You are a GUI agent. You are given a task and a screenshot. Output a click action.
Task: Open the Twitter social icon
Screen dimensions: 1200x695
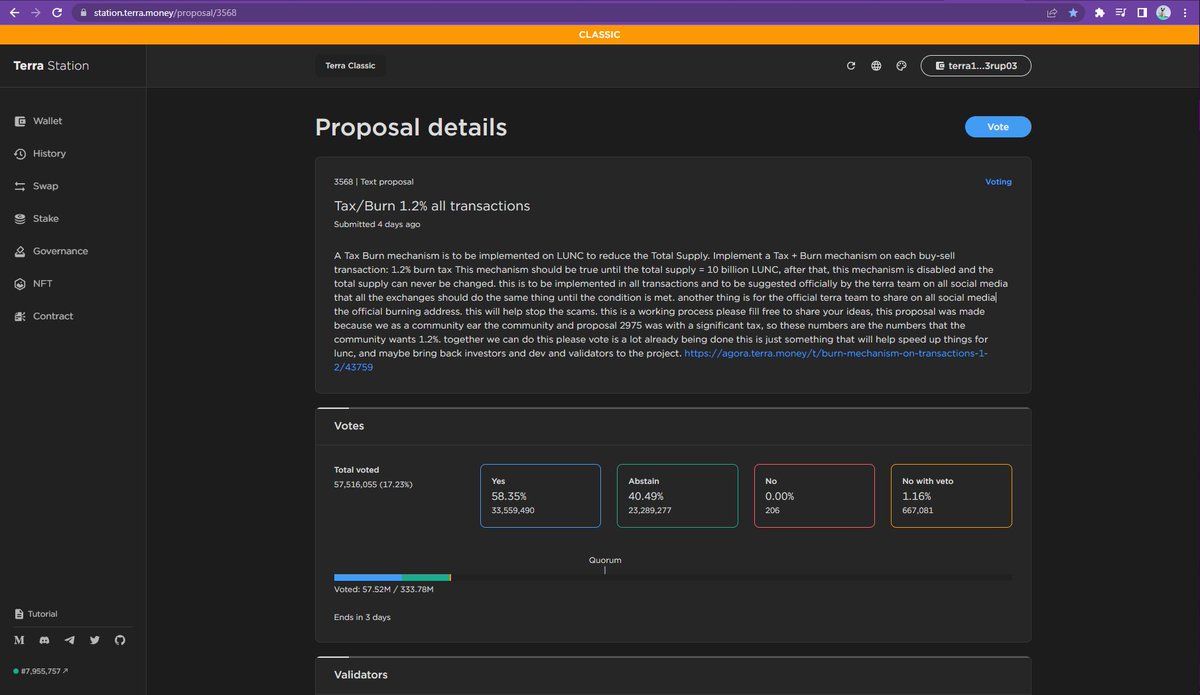click(x=95, y=640)
